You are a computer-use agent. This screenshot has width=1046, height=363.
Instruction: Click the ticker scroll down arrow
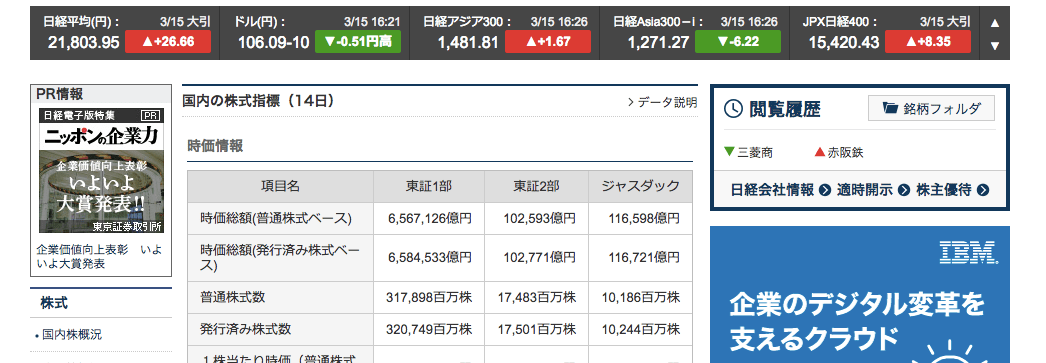tap(995, 46)
